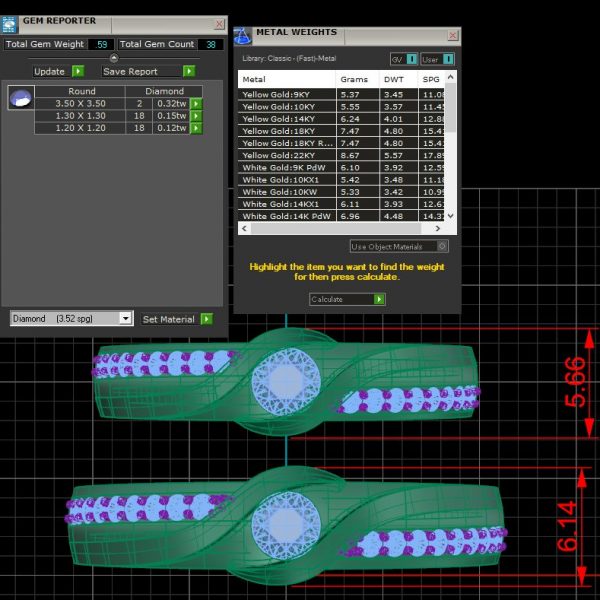Viewport: 600px width, 600px height.
Task: Select the White Gold:14K PdW row
Action: pos(341,216)
